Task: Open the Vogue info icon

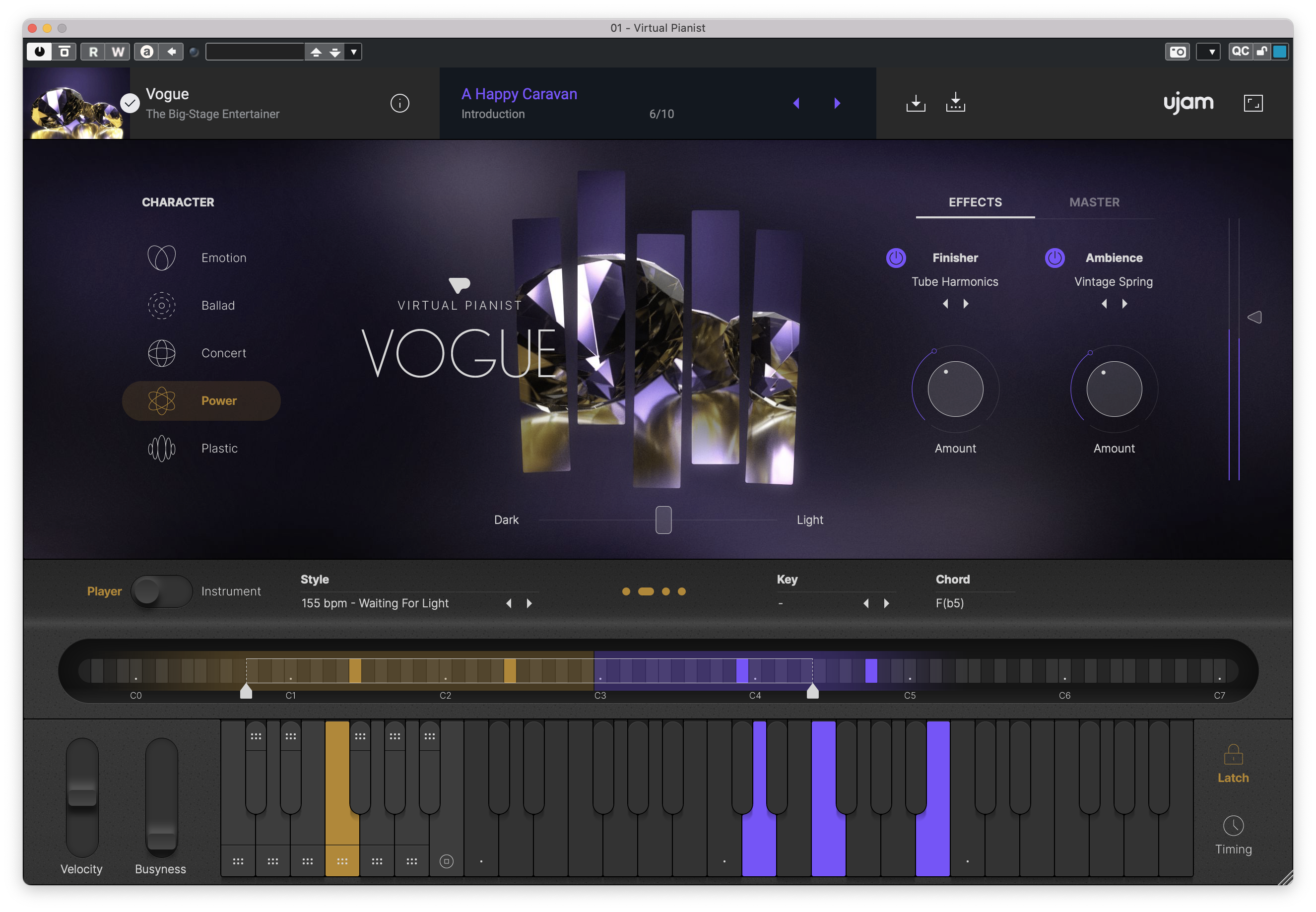Action: pyautogui.click(x=399, y=103)
